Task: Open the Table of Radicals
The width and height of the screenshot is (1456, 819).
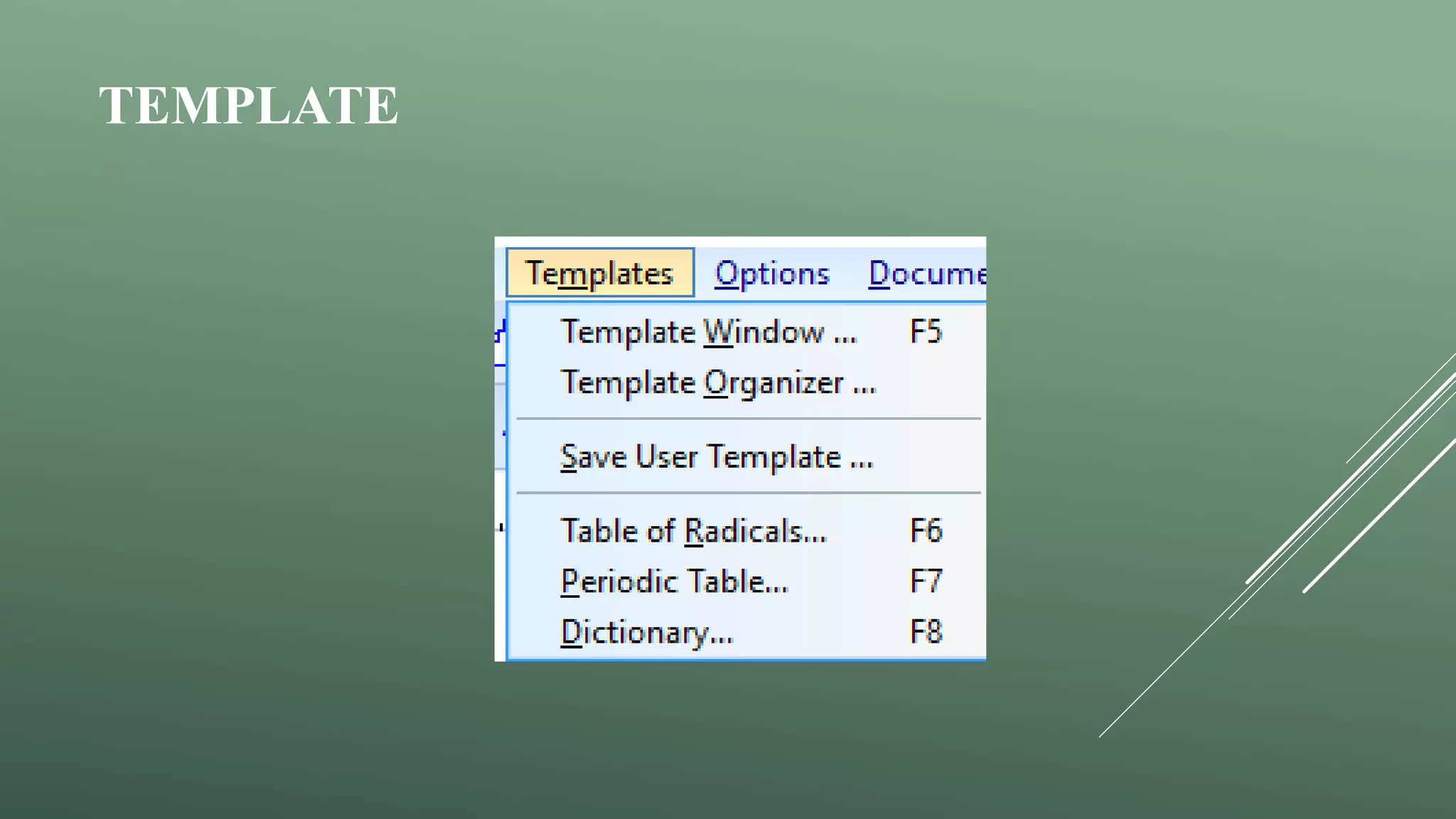Action: click(x=693, y=531)
